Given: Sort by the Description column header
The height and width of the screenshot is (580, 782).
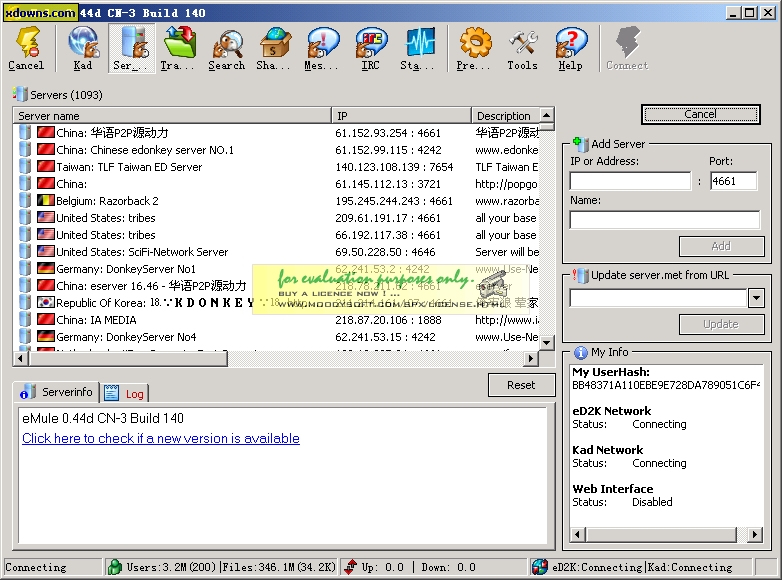Looking at the screenshot, I should point(505,116).
